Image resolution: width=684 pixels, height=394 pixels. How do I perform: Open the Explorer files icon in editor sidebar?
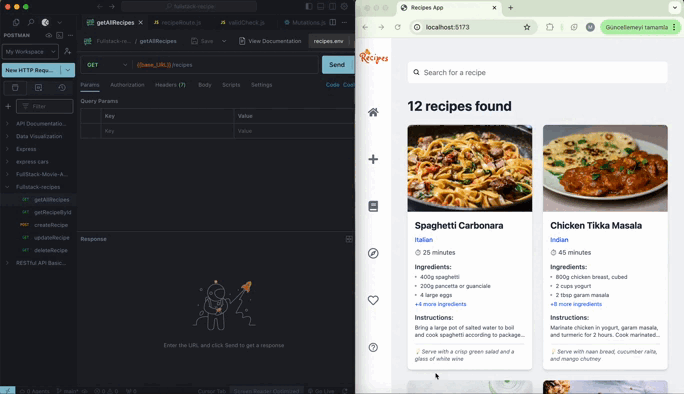[16, 22]
